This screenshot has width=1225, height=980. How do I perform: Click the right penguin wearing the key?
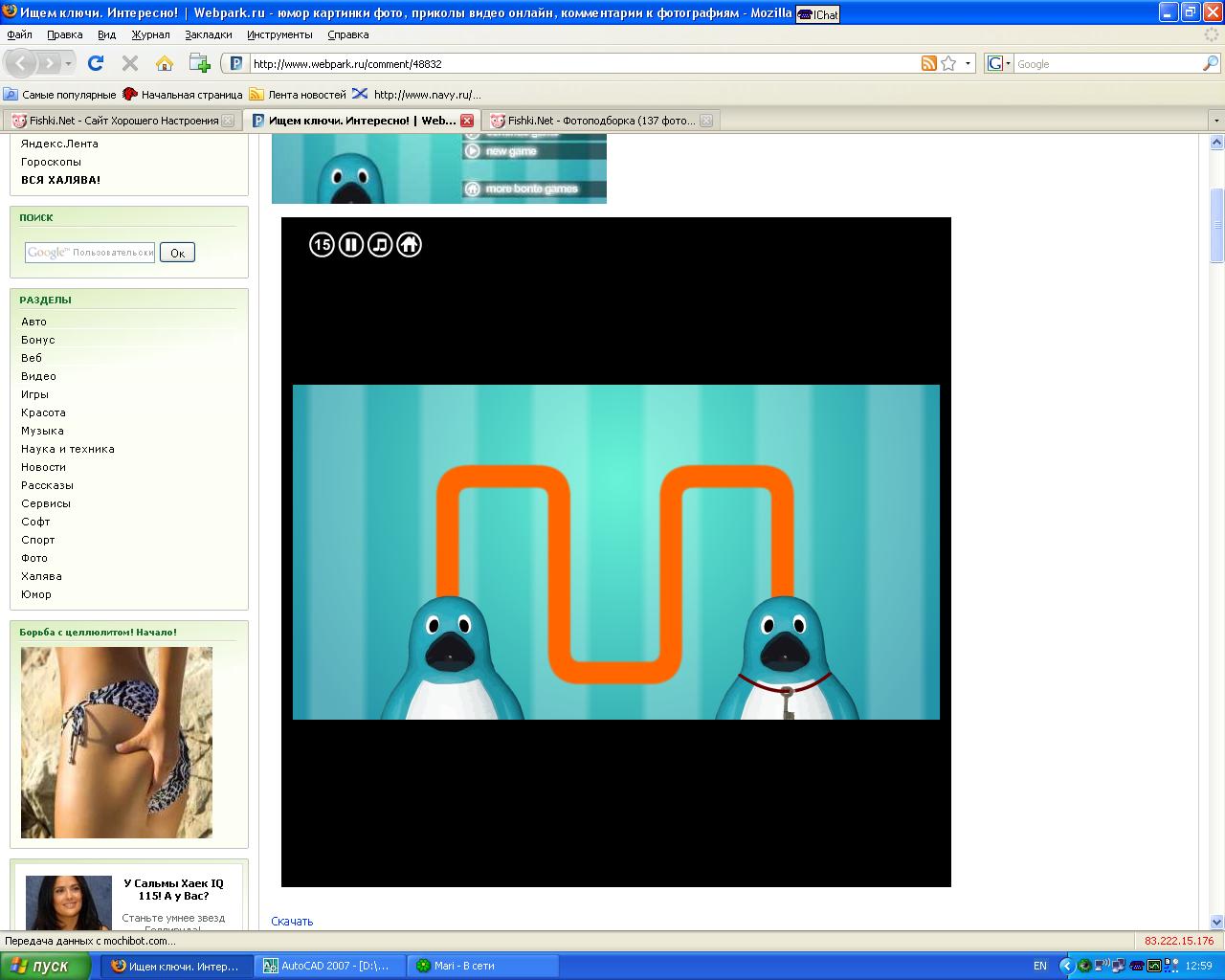coord(788,658)
